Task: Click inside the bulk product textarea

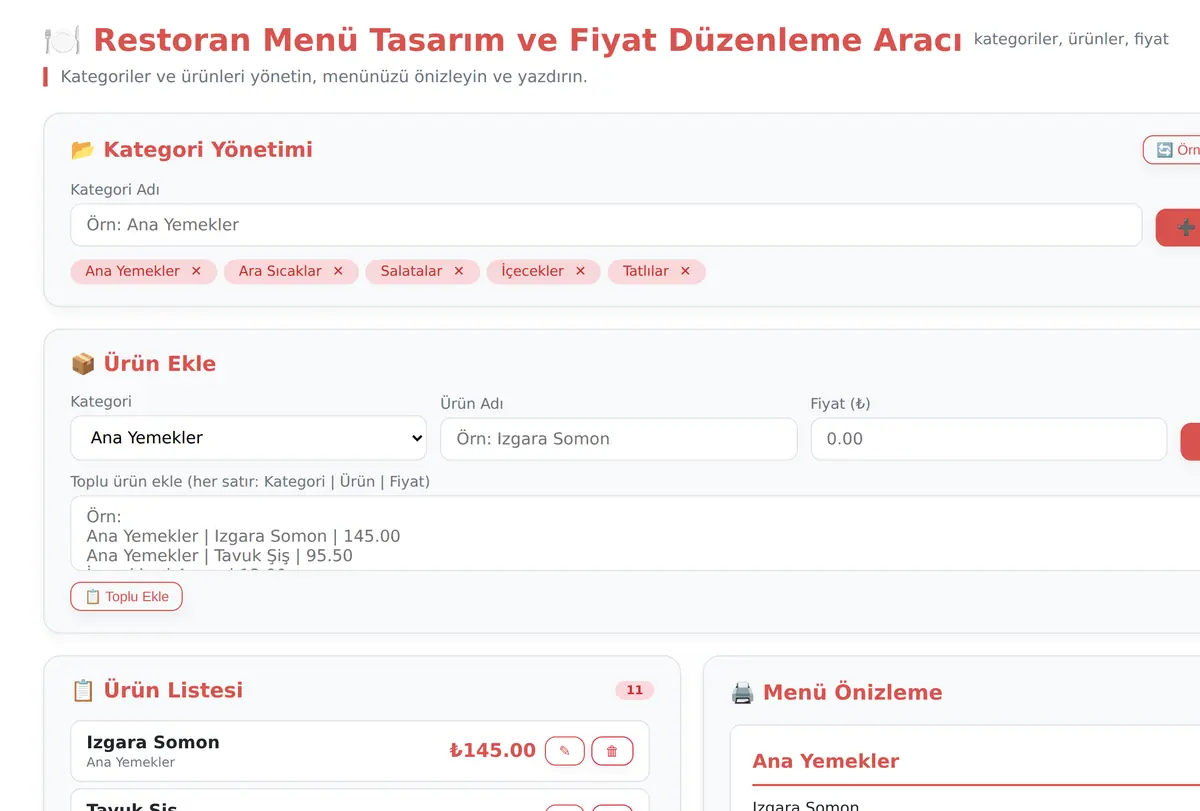Action: pyautogui.click(x=635, y=533)
